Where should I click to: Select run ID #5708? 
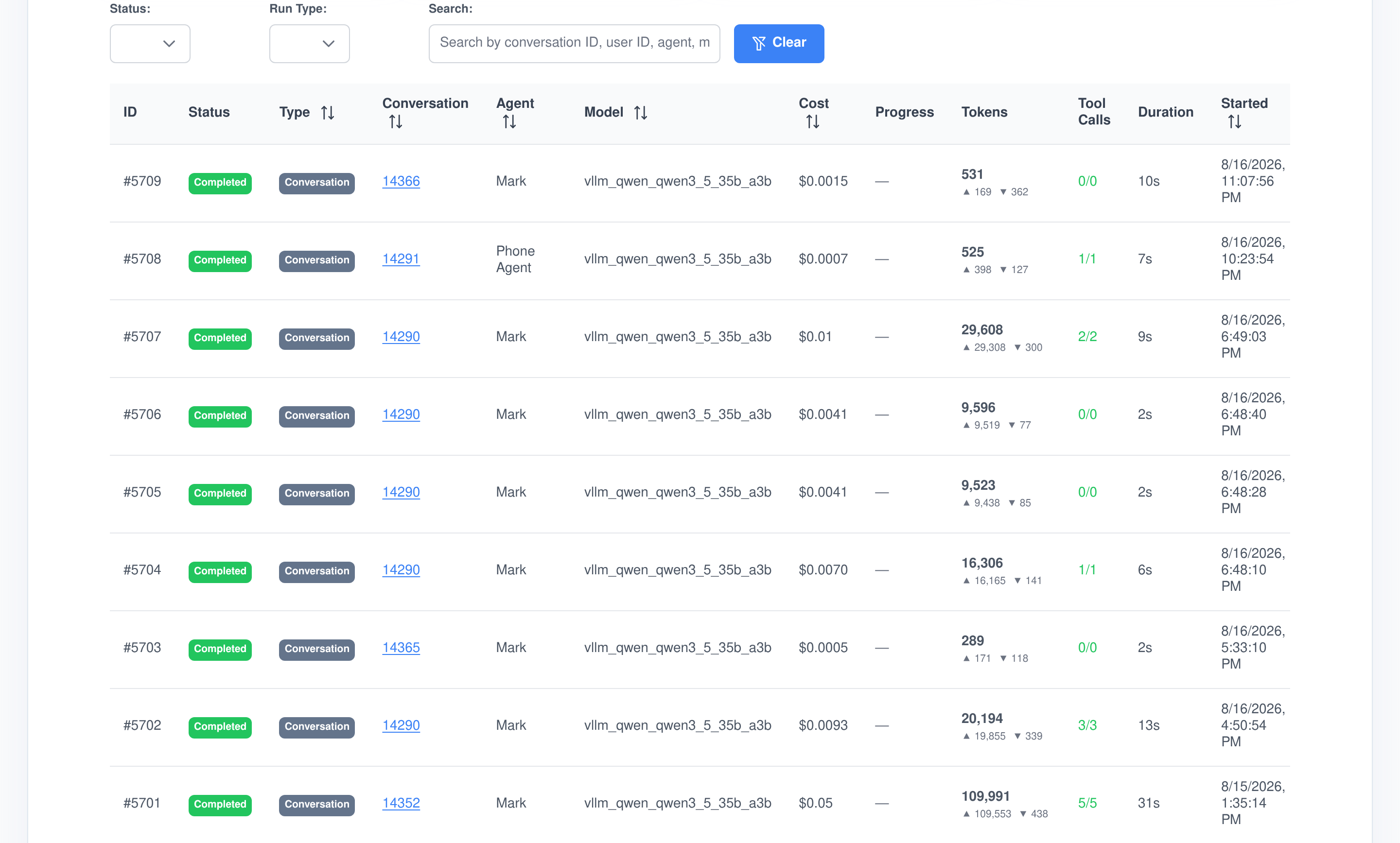point(142,259)
